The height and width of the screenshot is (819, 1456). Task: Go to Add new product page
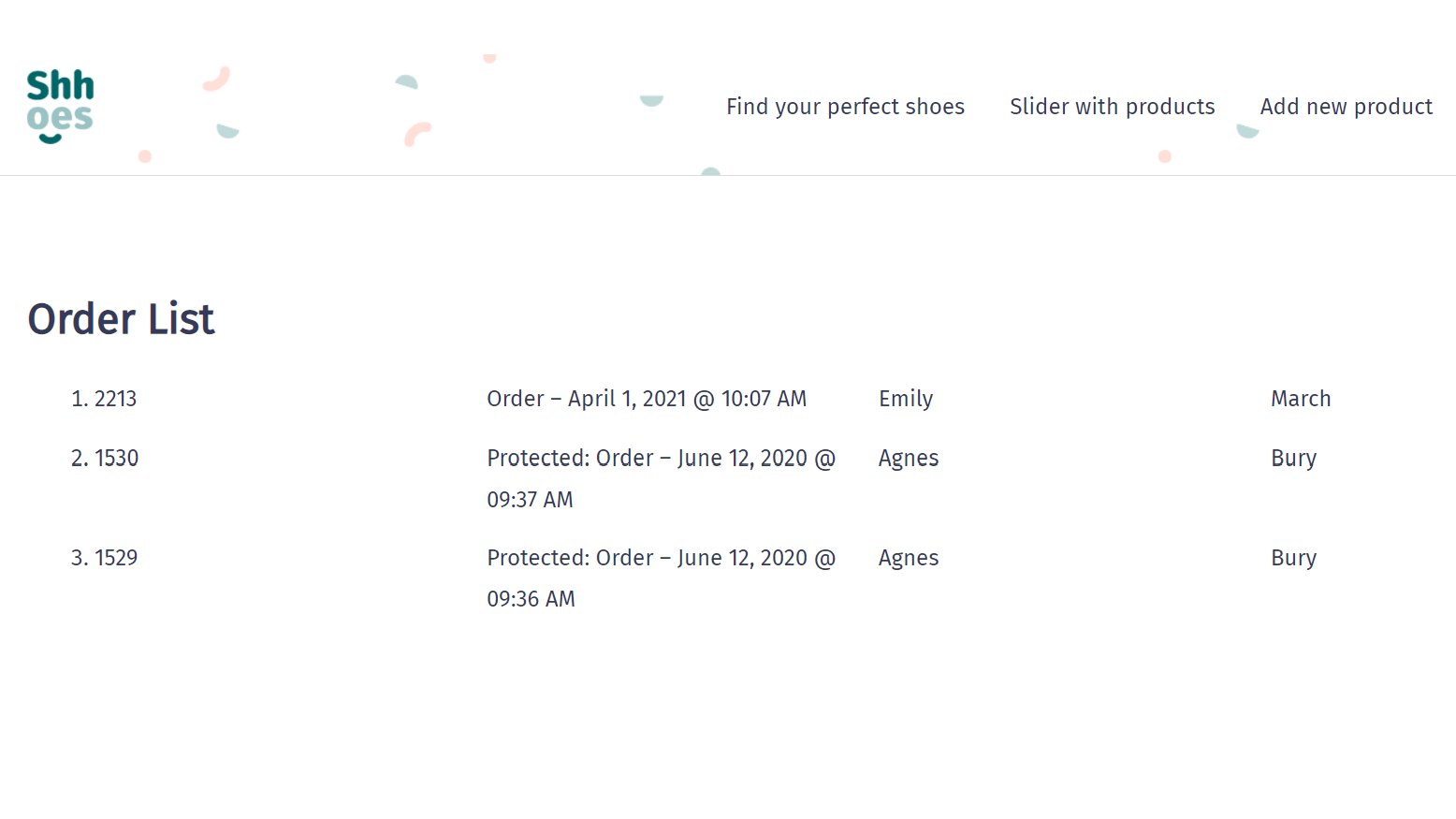click(x=1346, y=107)
